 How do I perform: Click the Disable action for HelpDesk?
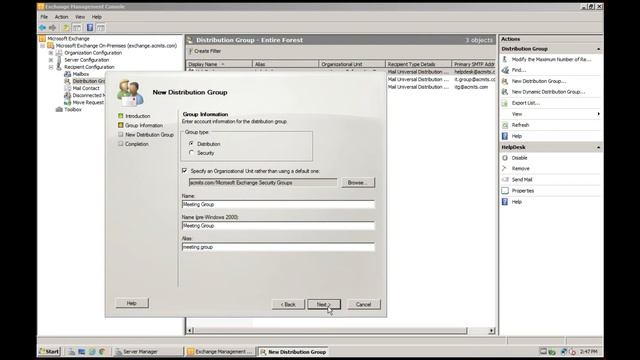click(x=520, y=158)
